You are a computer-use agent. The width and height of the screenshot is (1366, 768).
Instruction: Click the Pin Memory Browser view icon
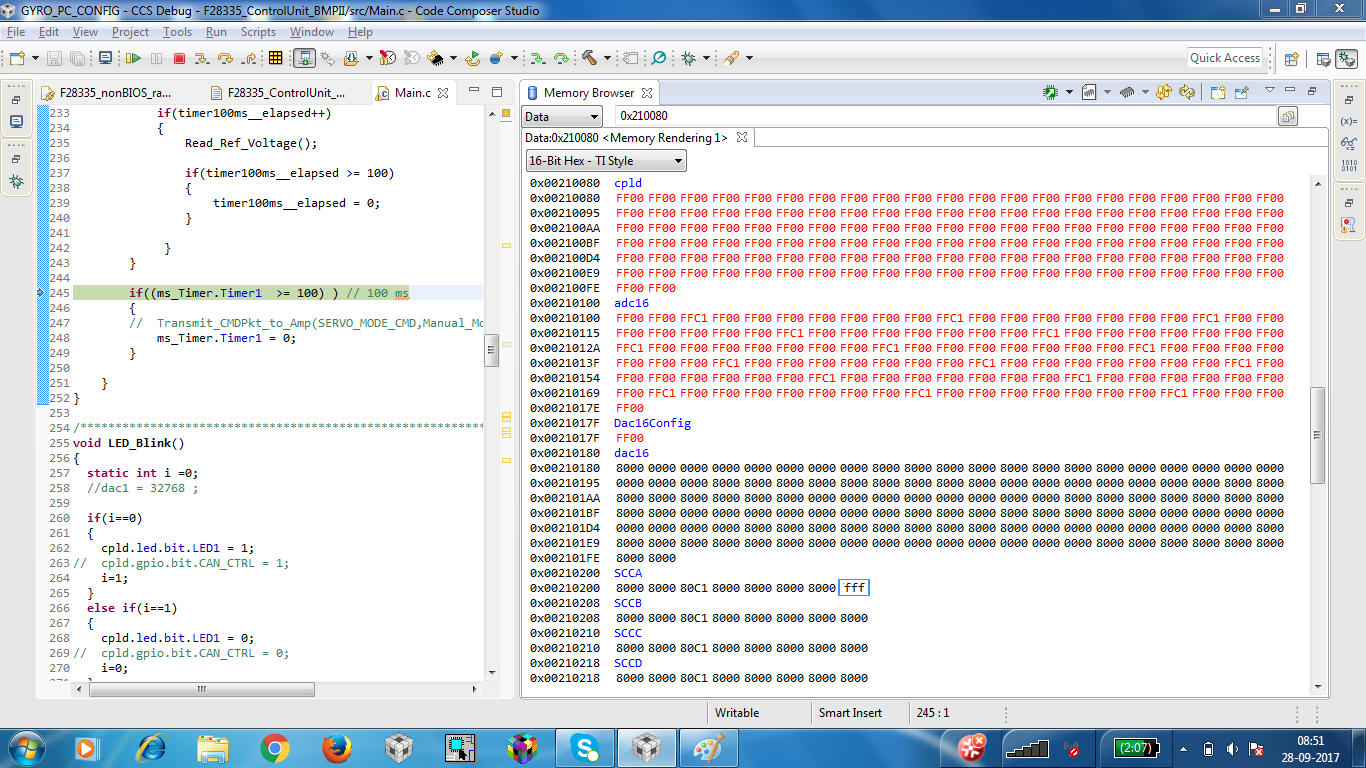pyautogui.click(x=1241, y=92)
